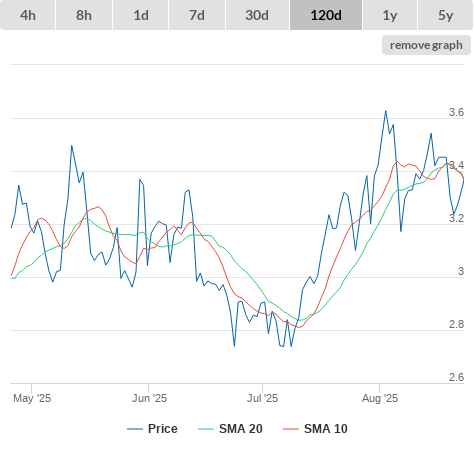
Task: Click the Jul '25 x-axis label
Action: tap(262, 398)
